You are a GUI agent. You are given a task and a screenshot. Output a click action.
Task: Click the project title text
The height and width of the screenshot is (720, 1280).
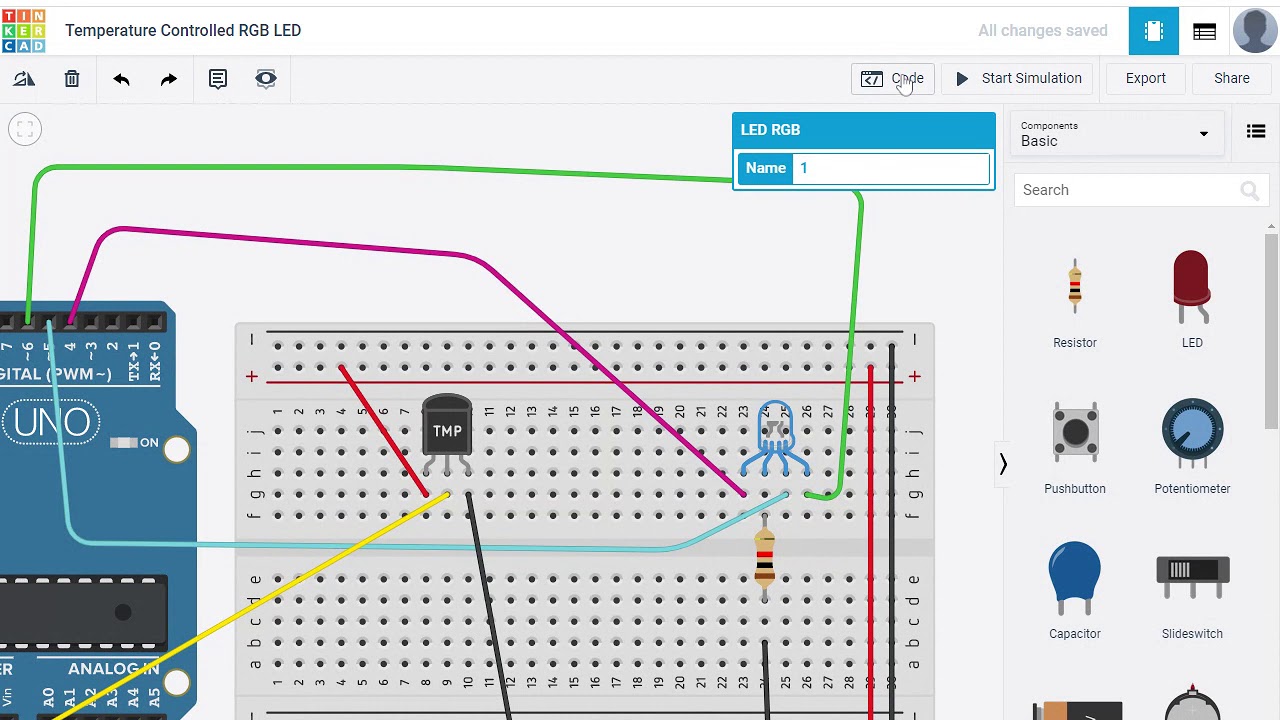183,31
